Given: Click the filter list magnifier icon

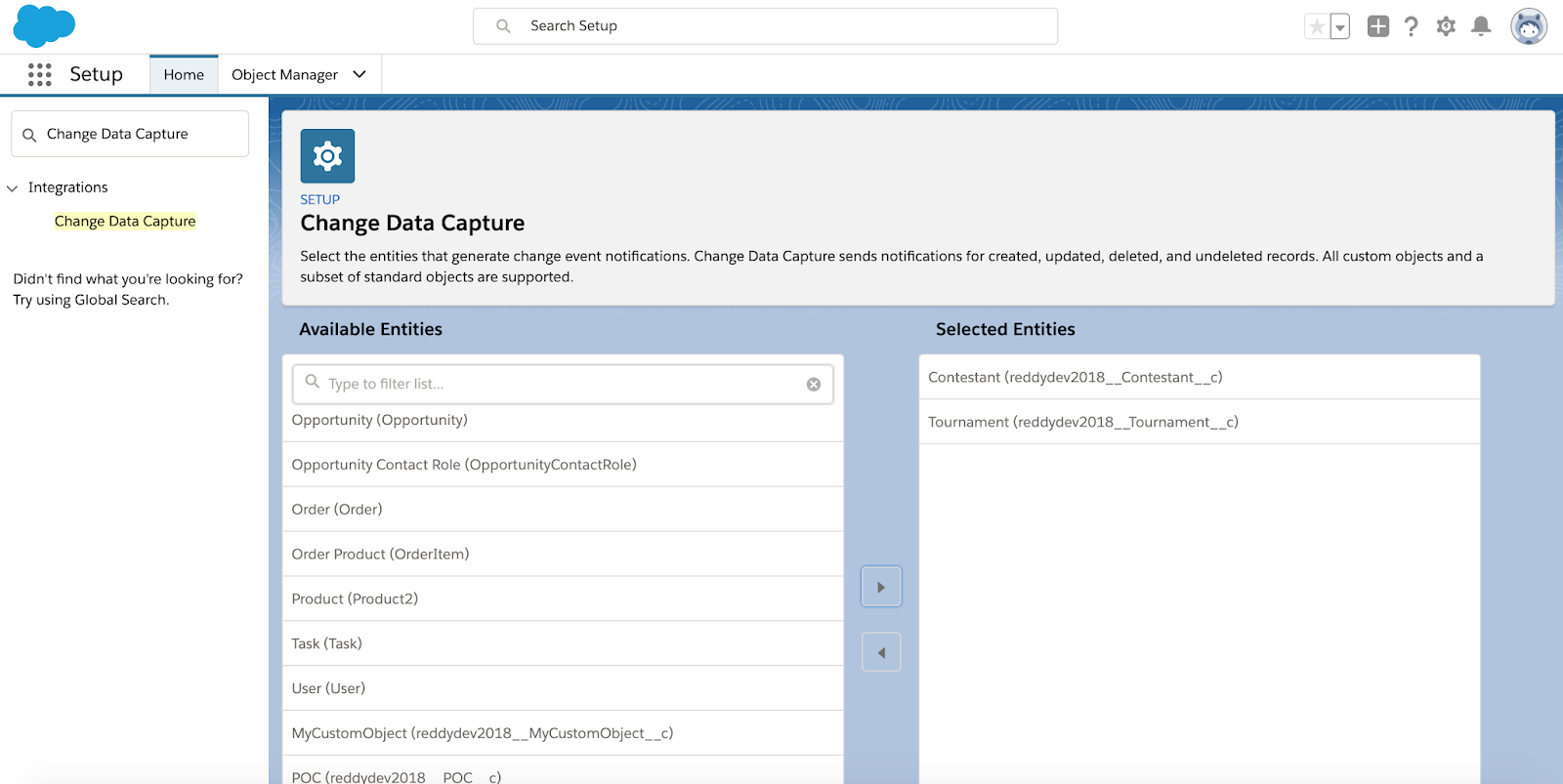Looking at the screenshot, I should pyautogui.click(x=313, y=382).
